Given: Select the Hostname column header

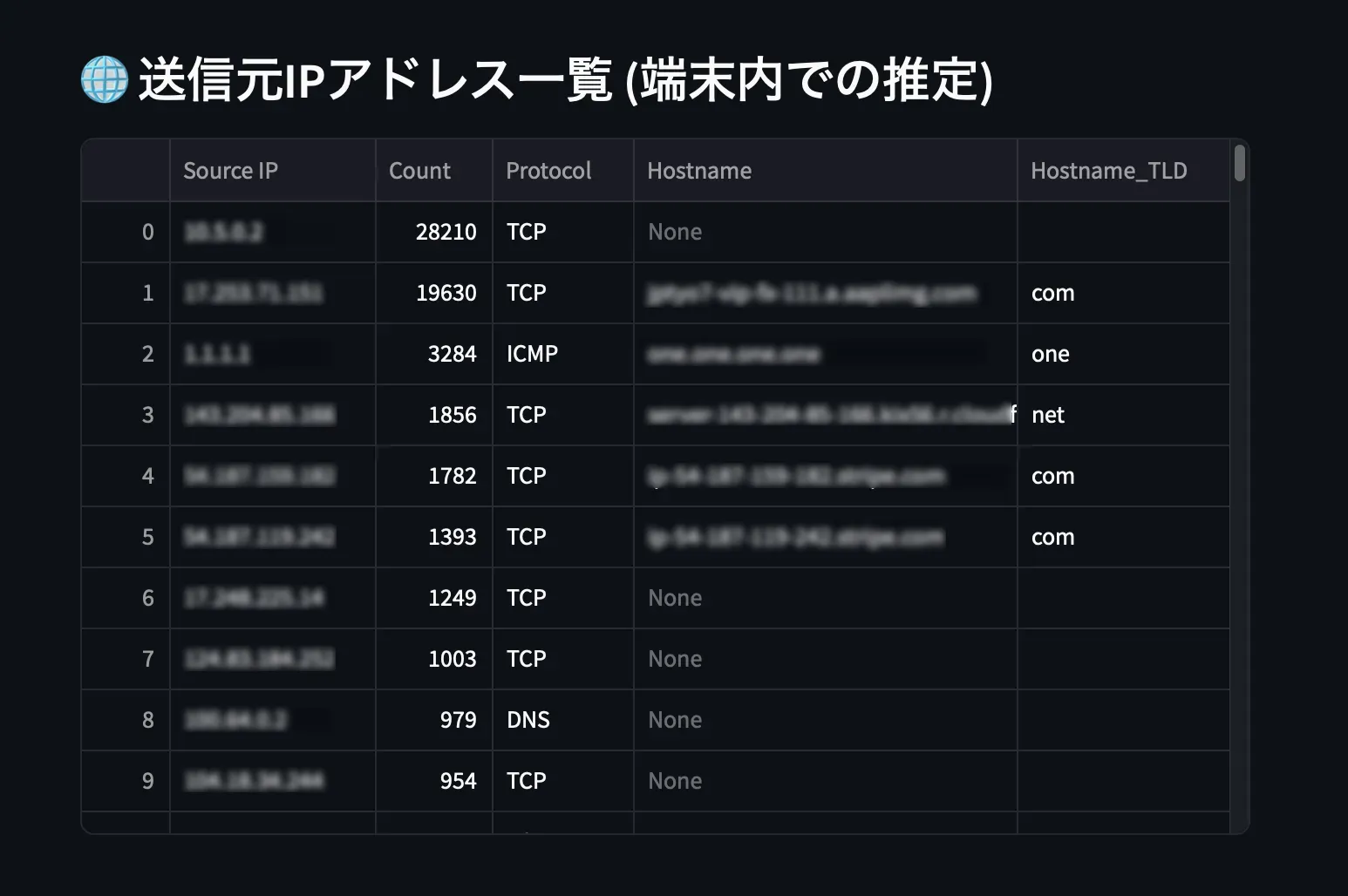Looking at the screenshot, I should [x=698, y=170].
